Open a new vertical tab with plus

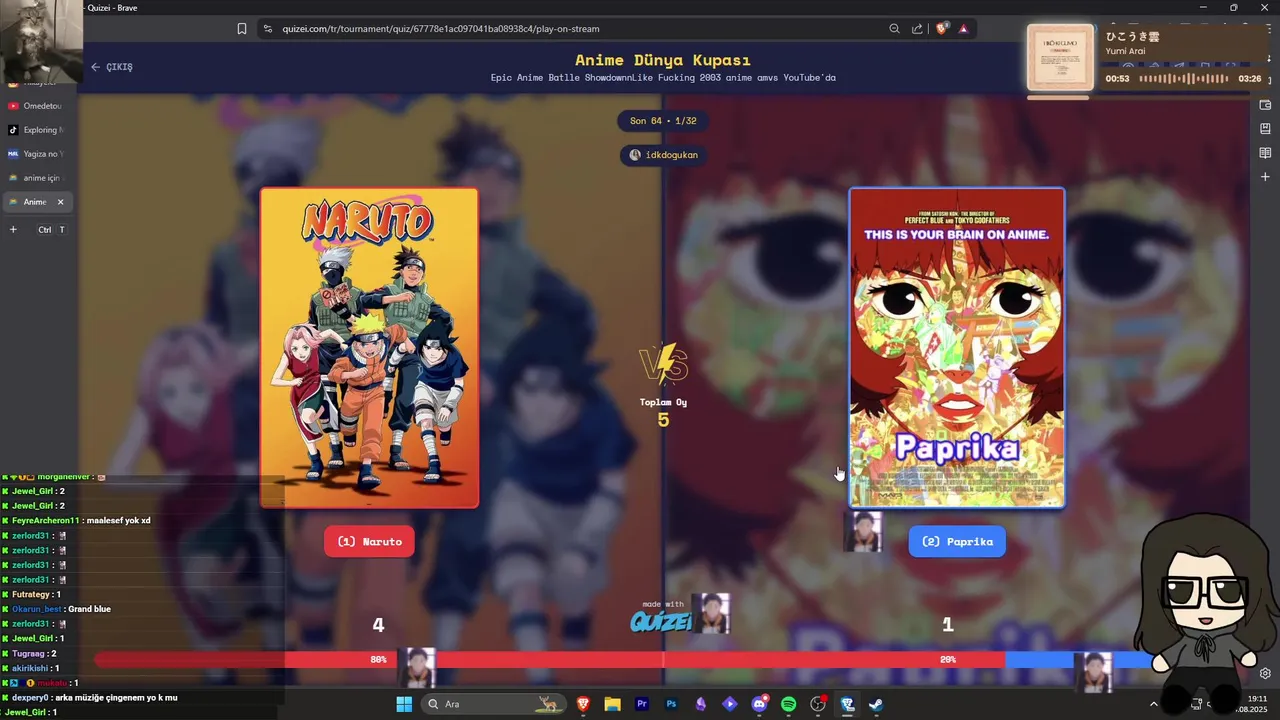click(13, 230)
